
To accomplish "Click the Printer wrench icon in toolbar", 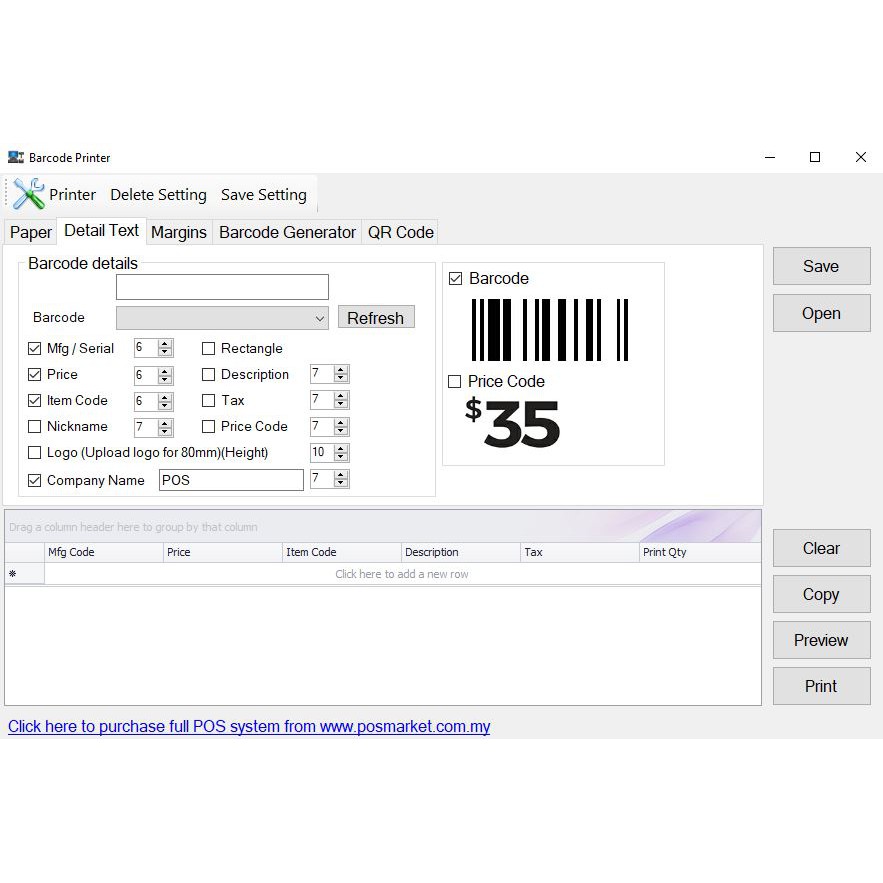I will pos(28,194).
